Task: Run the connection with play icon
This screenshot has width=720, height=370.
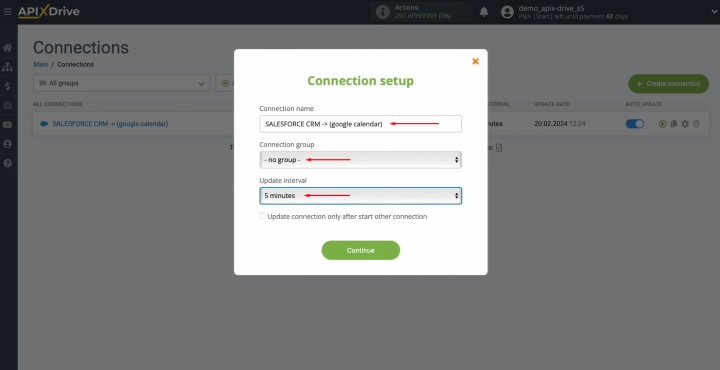Action: pos(662,124)
